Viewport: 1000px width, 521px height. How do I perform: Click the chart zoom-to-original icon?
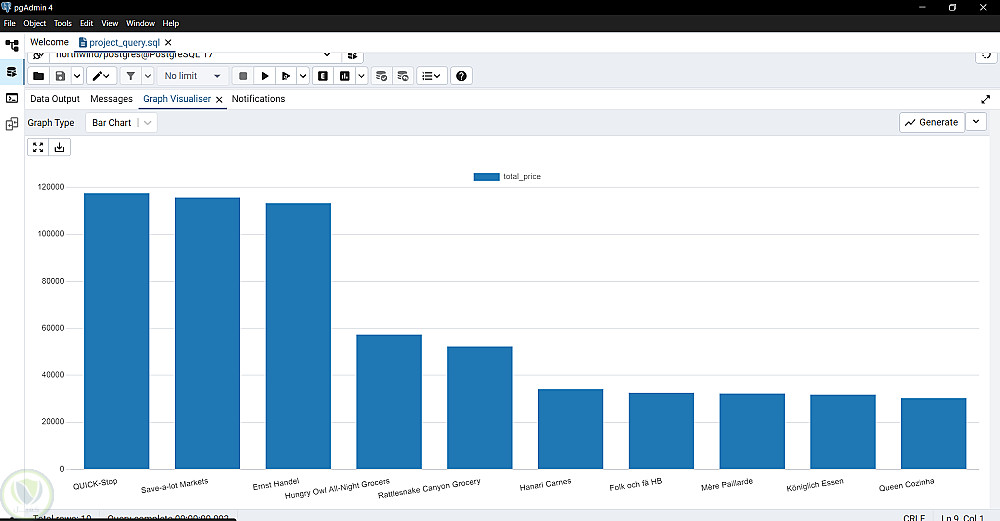pyautogui.click(x=38, y=147)
